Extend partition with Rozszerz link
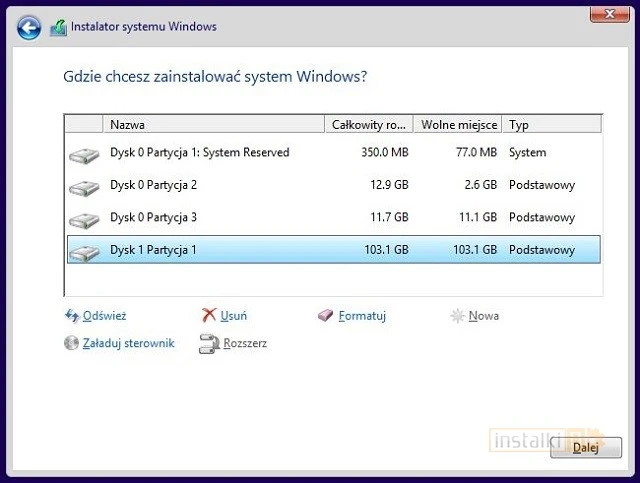Viewport: 640px width, 483px height. 245,343
